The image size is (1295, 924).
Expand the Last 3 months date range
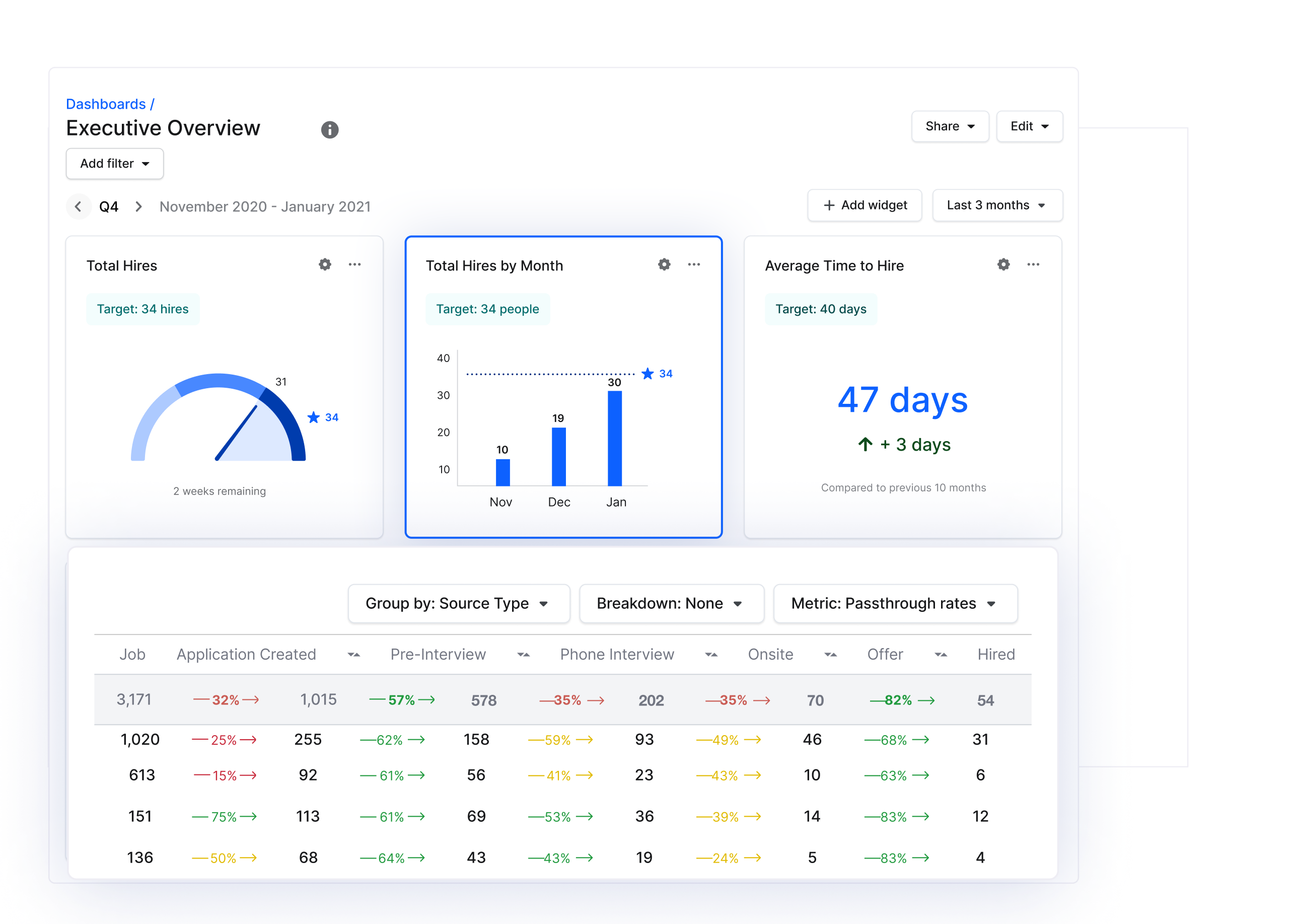tap(997, 205)
